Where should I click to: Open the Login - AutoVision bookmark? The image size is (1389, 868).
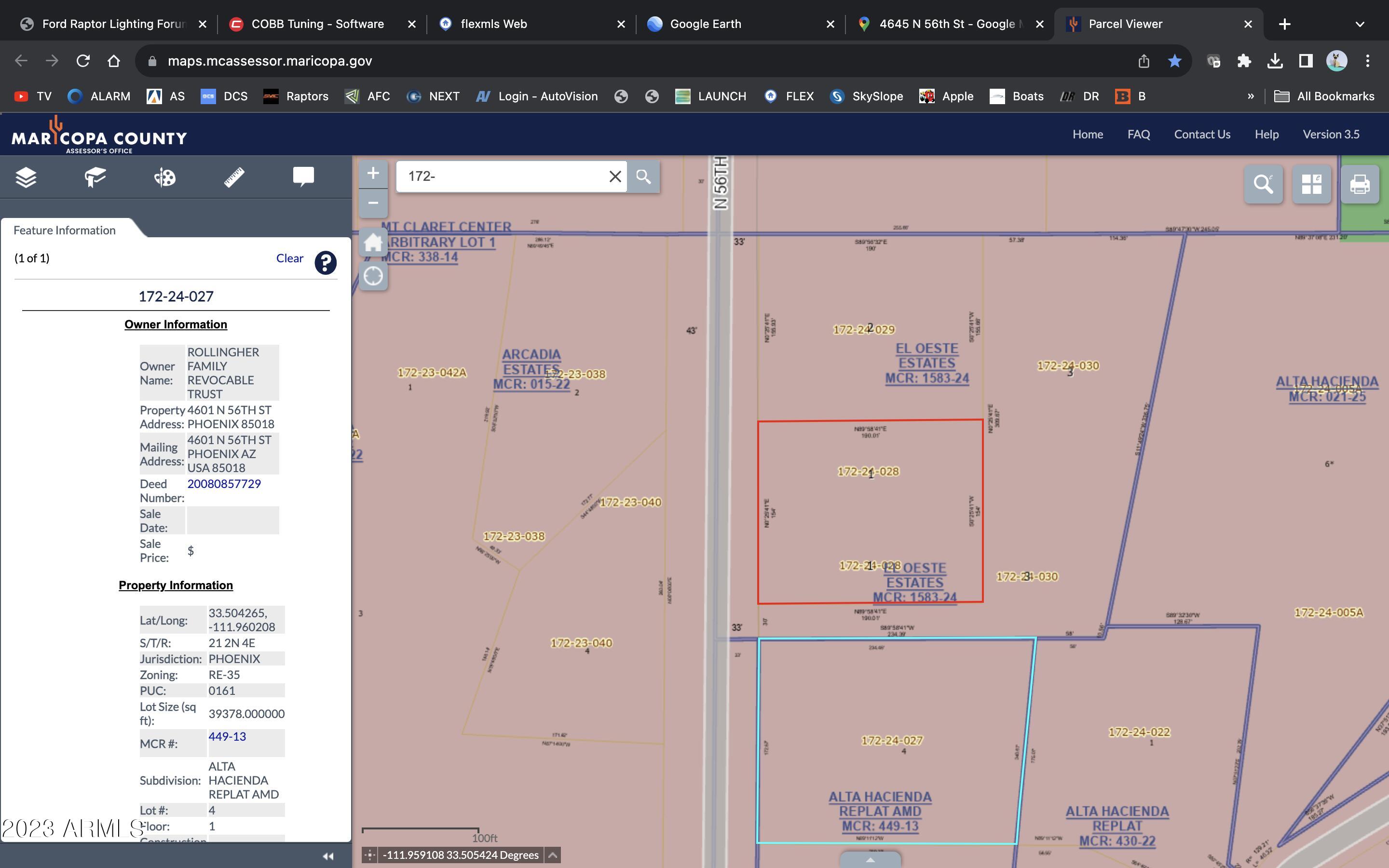coord(537,96)
